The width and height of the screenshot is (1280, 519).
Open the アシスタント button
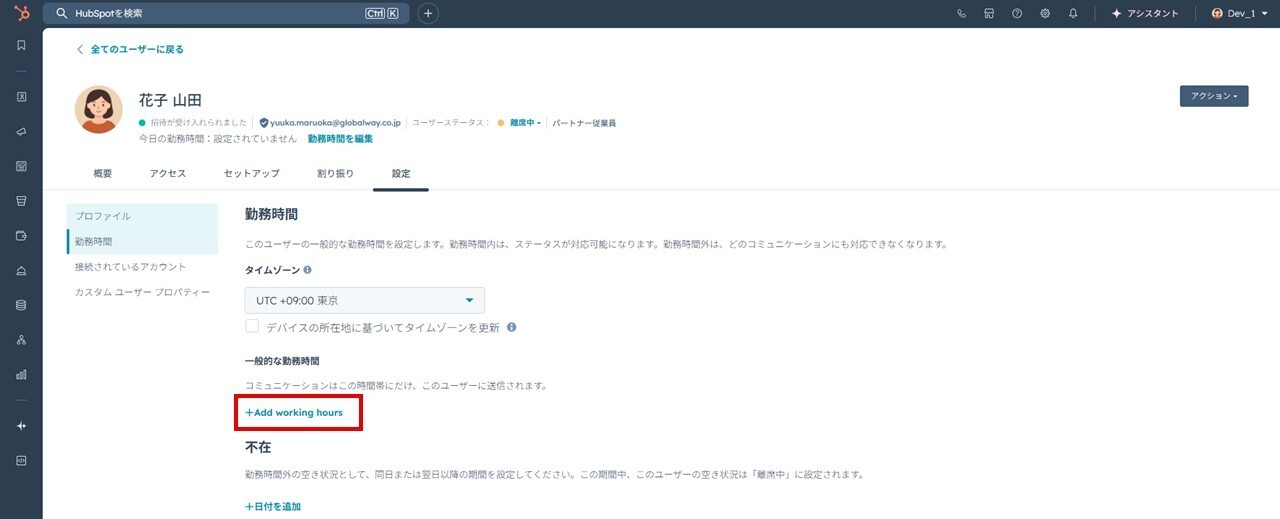point(1145,13)
